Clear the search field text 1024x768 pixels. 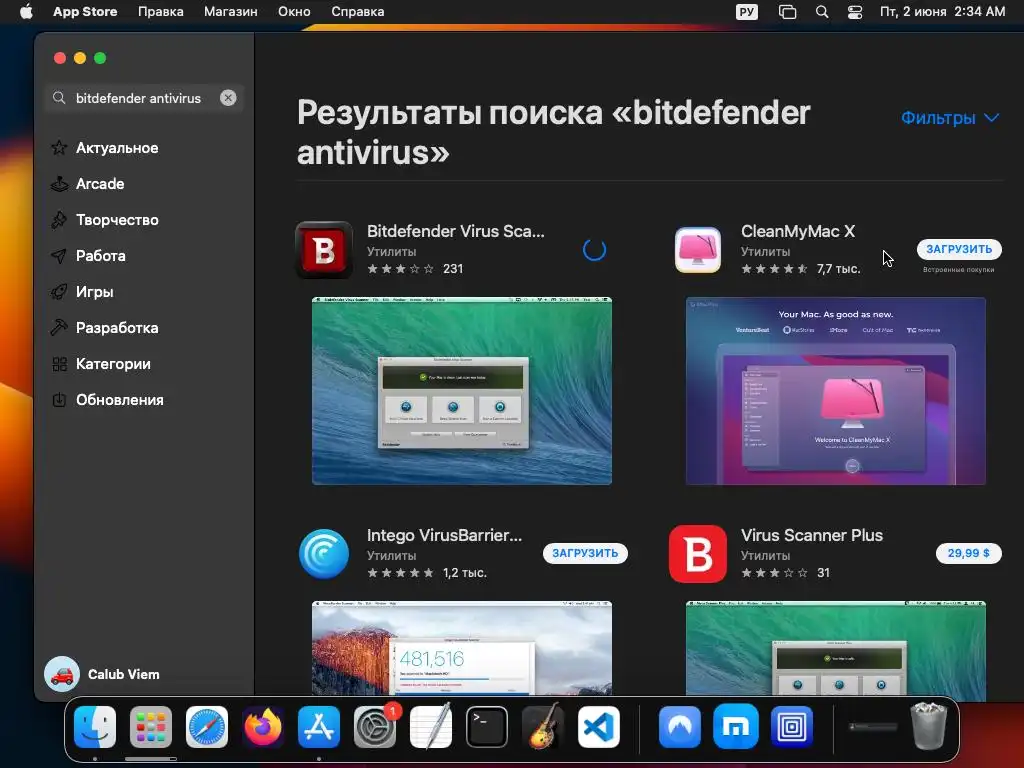[228, 98]
